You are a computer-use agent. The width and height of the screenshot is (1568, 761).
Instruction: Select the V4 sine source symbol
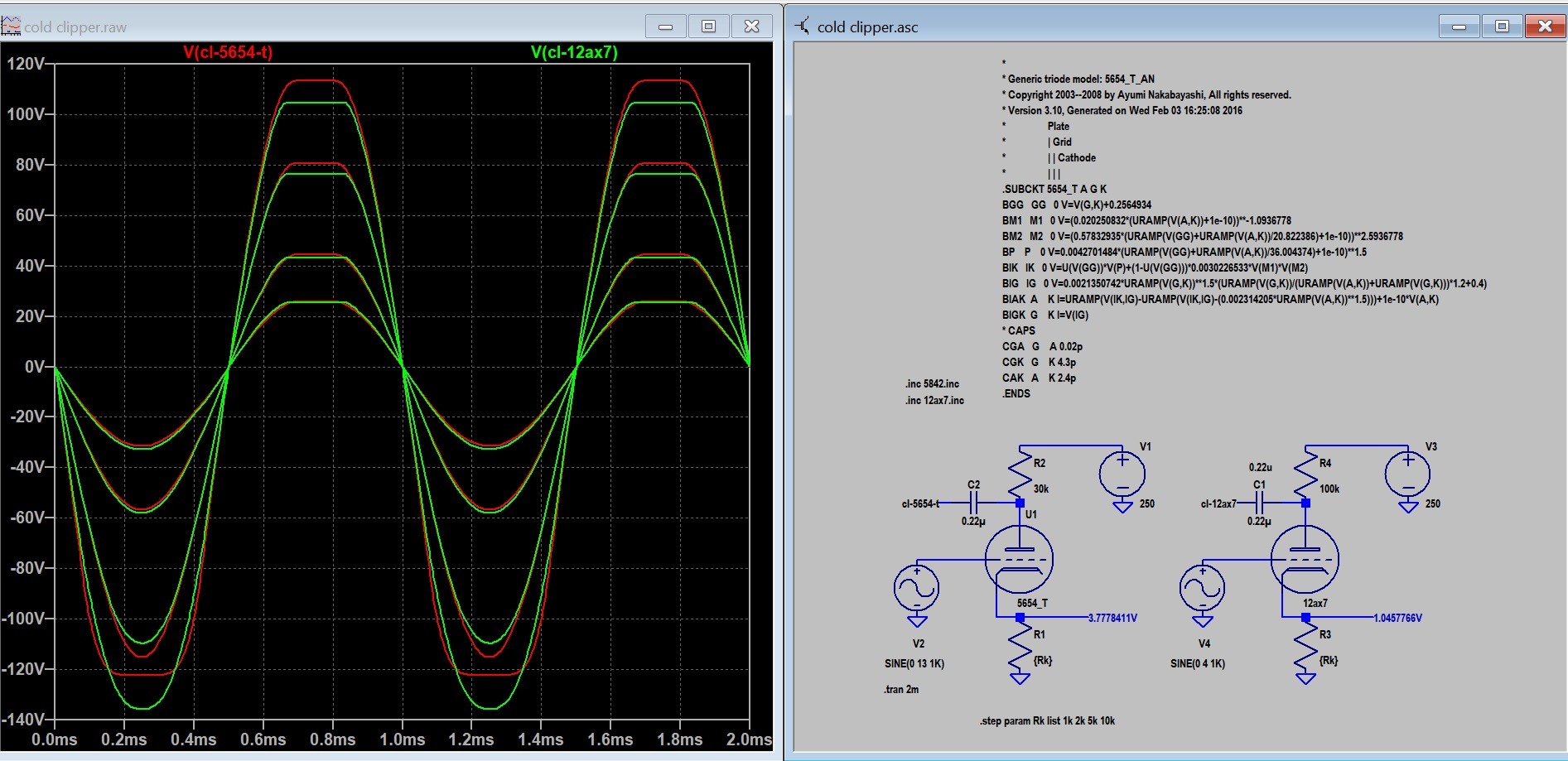click(x=1202, y=588)
